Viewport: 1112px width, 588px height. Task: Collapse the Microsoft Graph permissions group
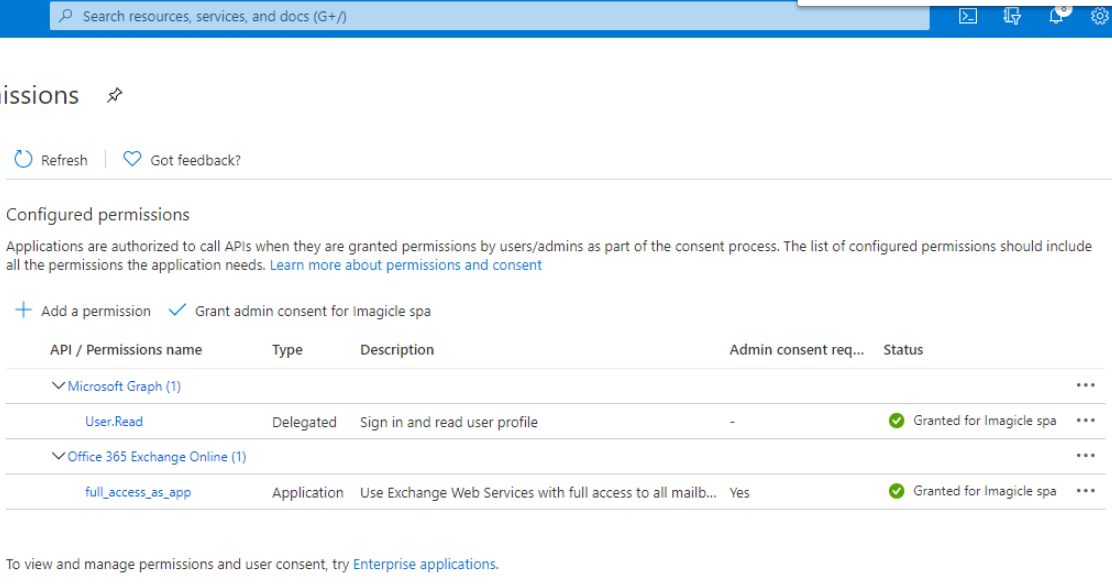pos(60,386)
